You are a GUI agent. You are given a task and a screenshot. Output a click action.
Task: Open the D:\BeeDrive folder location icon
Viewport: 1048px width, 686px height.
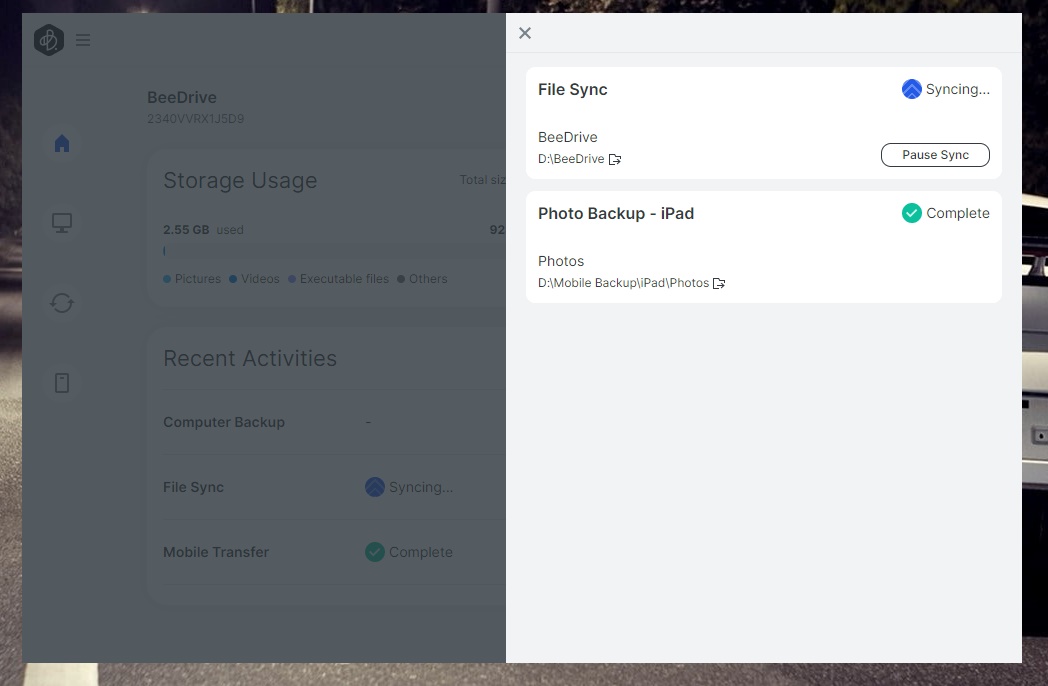[615, 159]
